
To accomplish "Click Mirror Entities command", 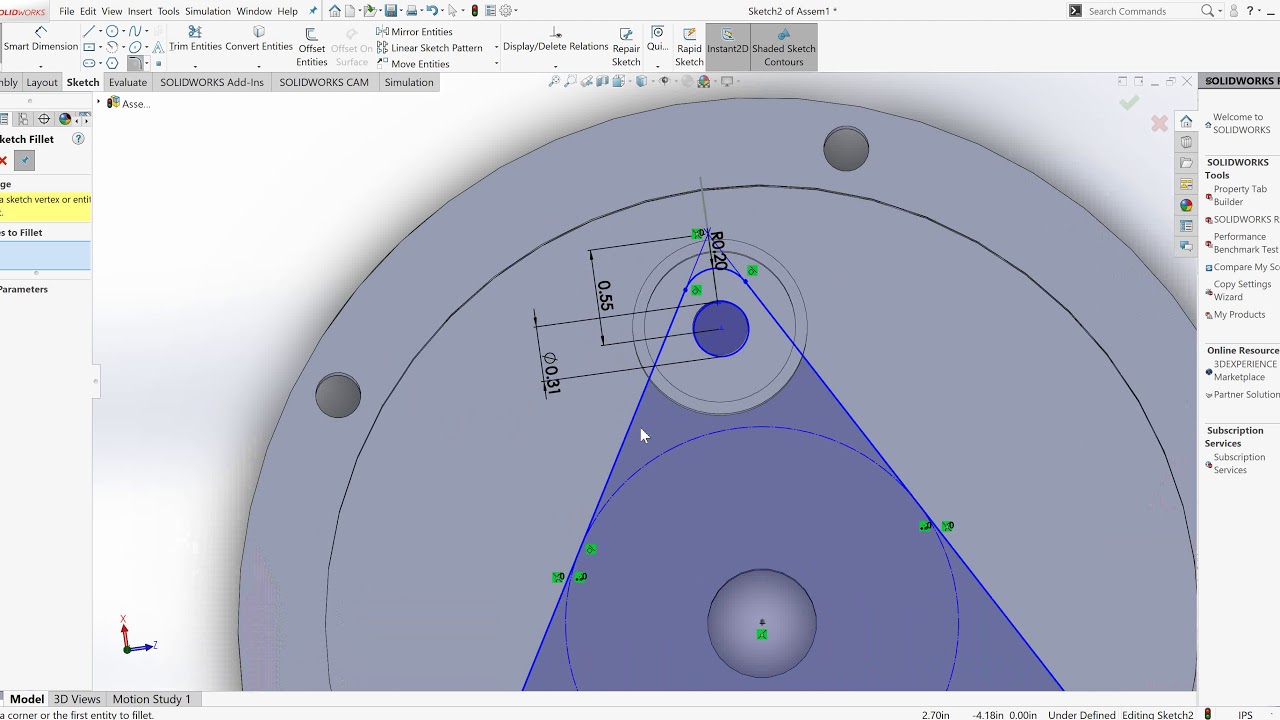I will [414, 32].
